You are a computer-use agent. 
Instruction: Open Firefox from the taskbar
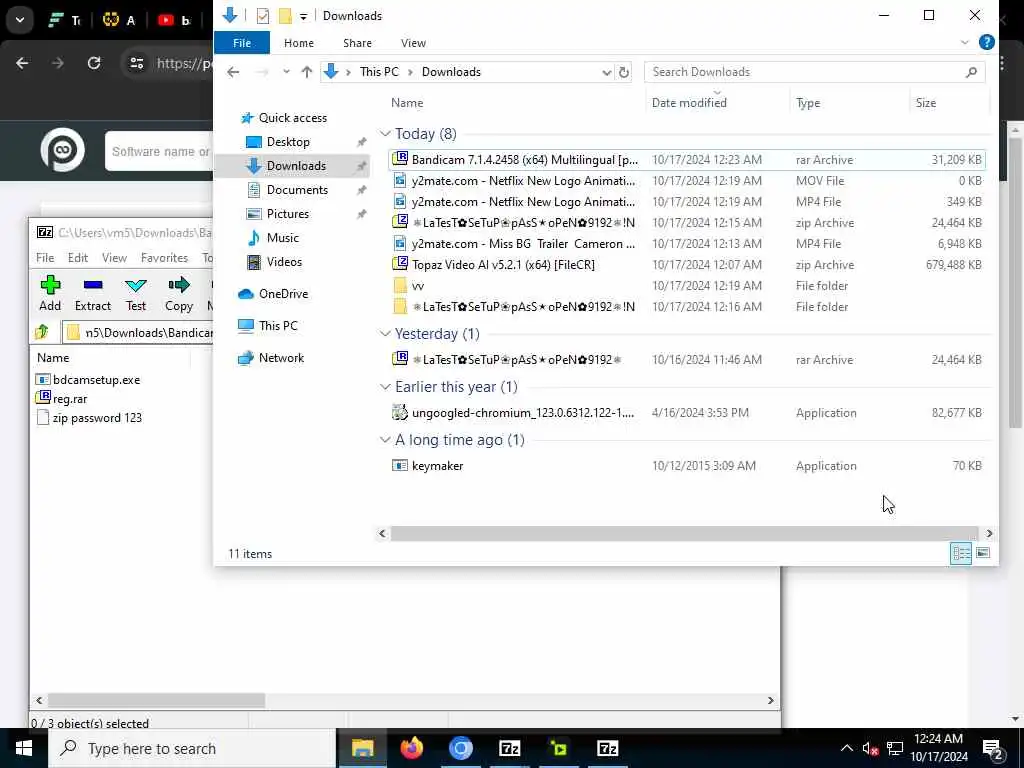(411, 748)
